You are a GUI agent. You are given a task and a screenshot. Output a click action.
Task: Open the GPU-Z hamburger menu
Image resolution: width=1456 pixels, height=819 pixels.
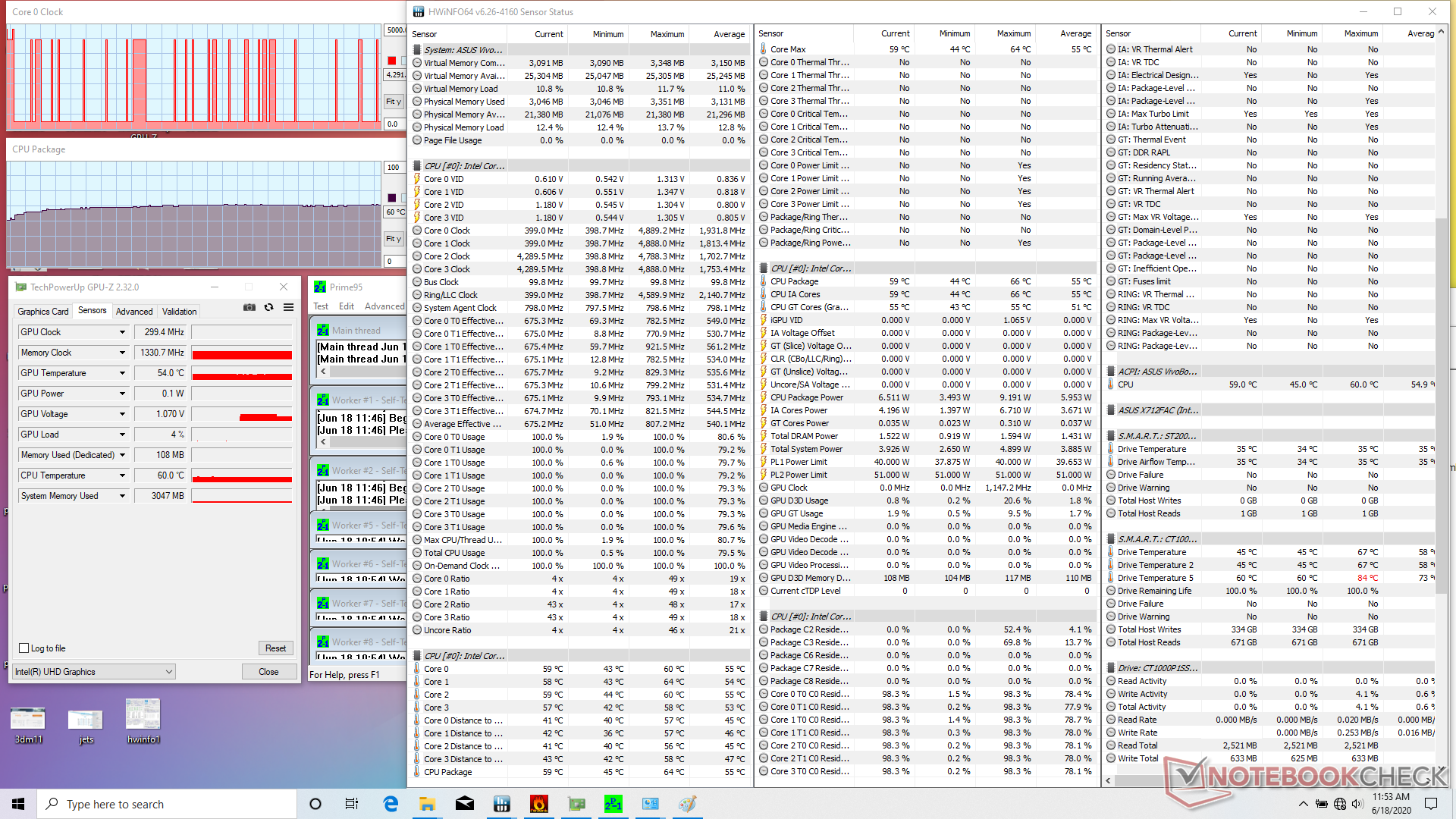coord(288,307)
